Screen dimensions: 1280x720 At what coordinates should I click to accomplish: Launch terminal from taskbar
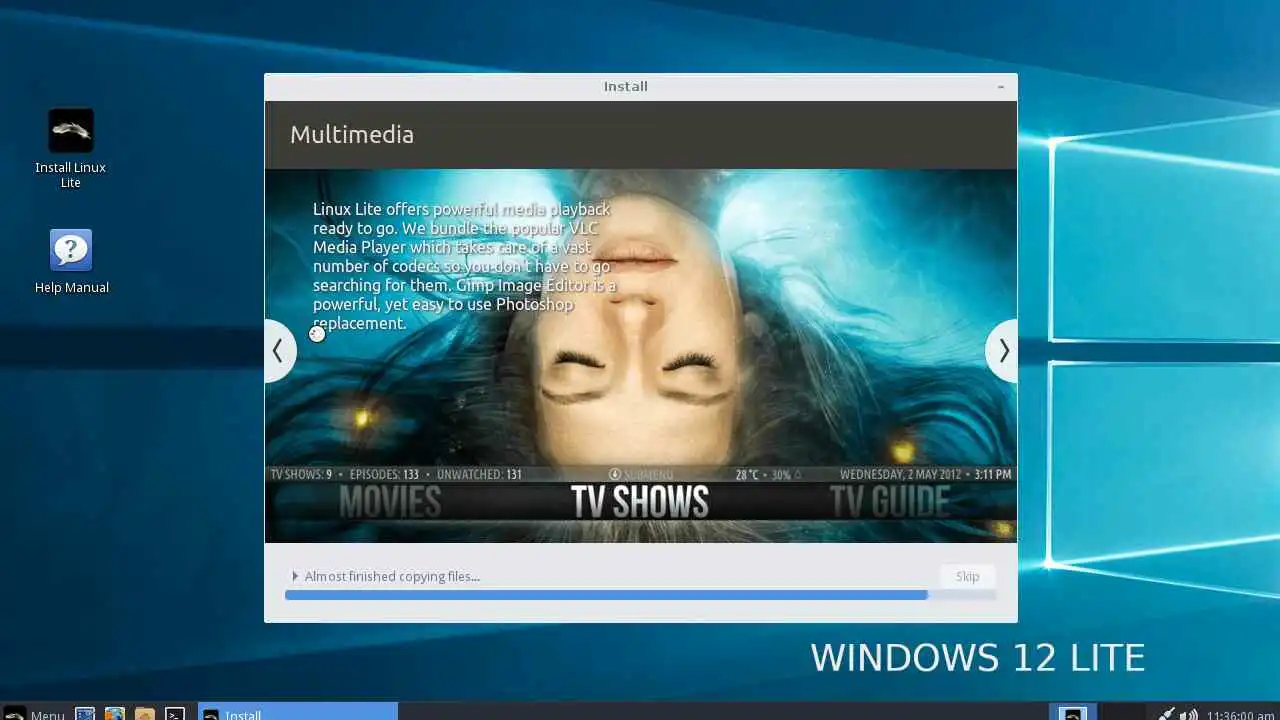coord(175,714)
